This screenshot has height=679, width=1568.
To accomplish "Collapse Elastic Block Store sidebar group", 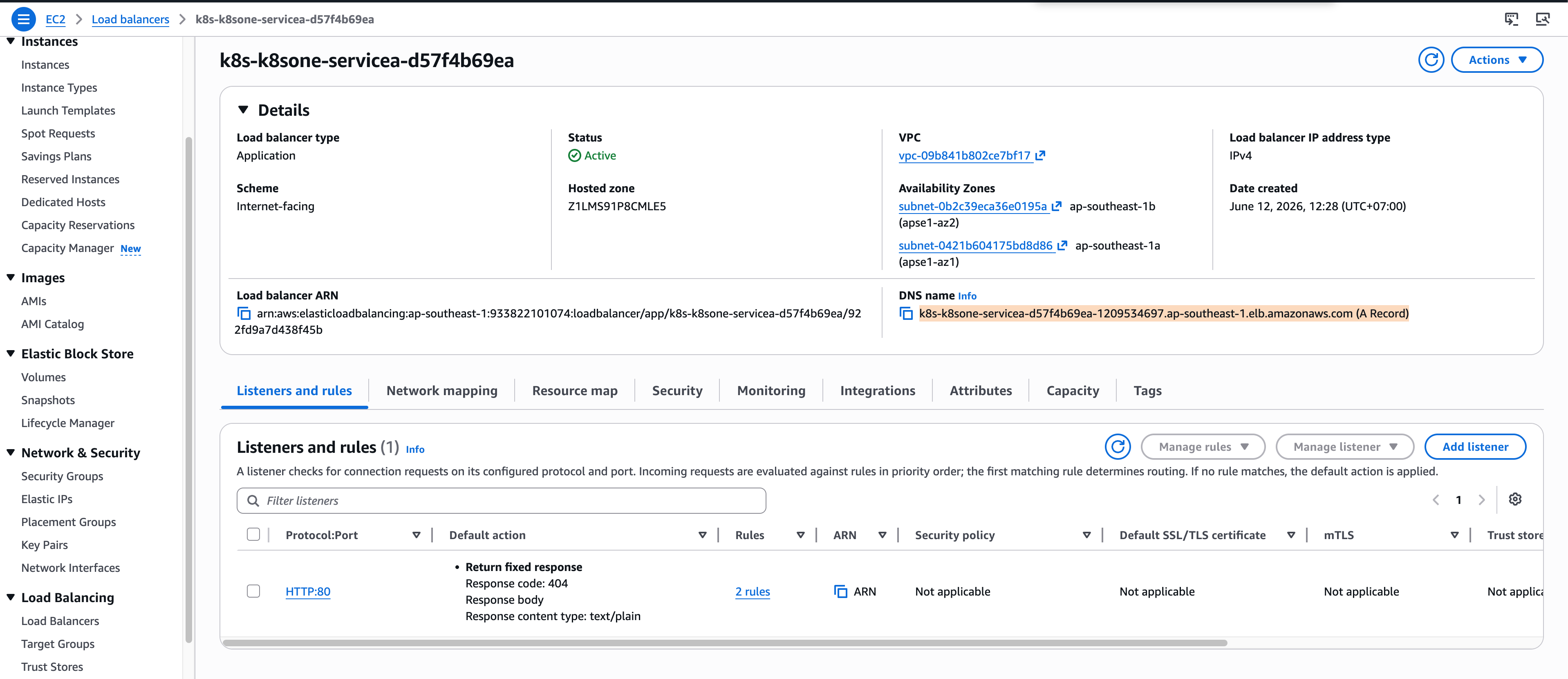I will [x=10, y=353].
